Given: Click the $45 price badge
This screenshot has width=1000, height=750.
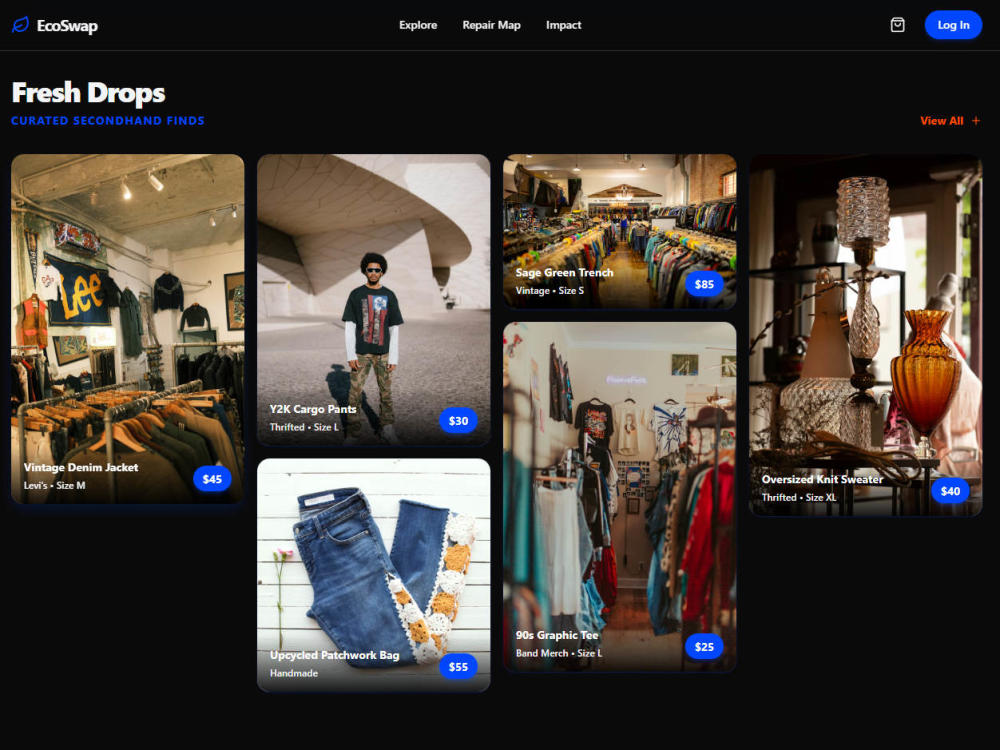Looking at the screenshot, I should click(212, 479).
